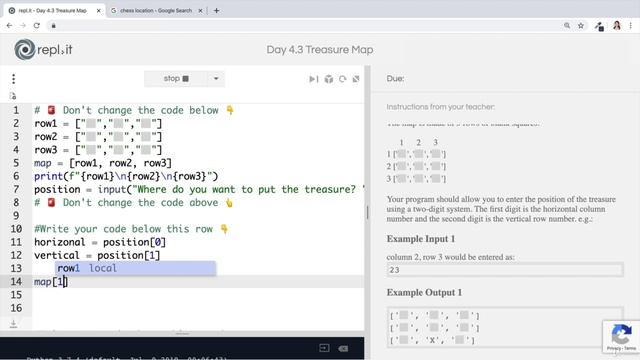Click the download icon at editor bottom-left
This screenshot has width=640, height=360.
point(13,324)
